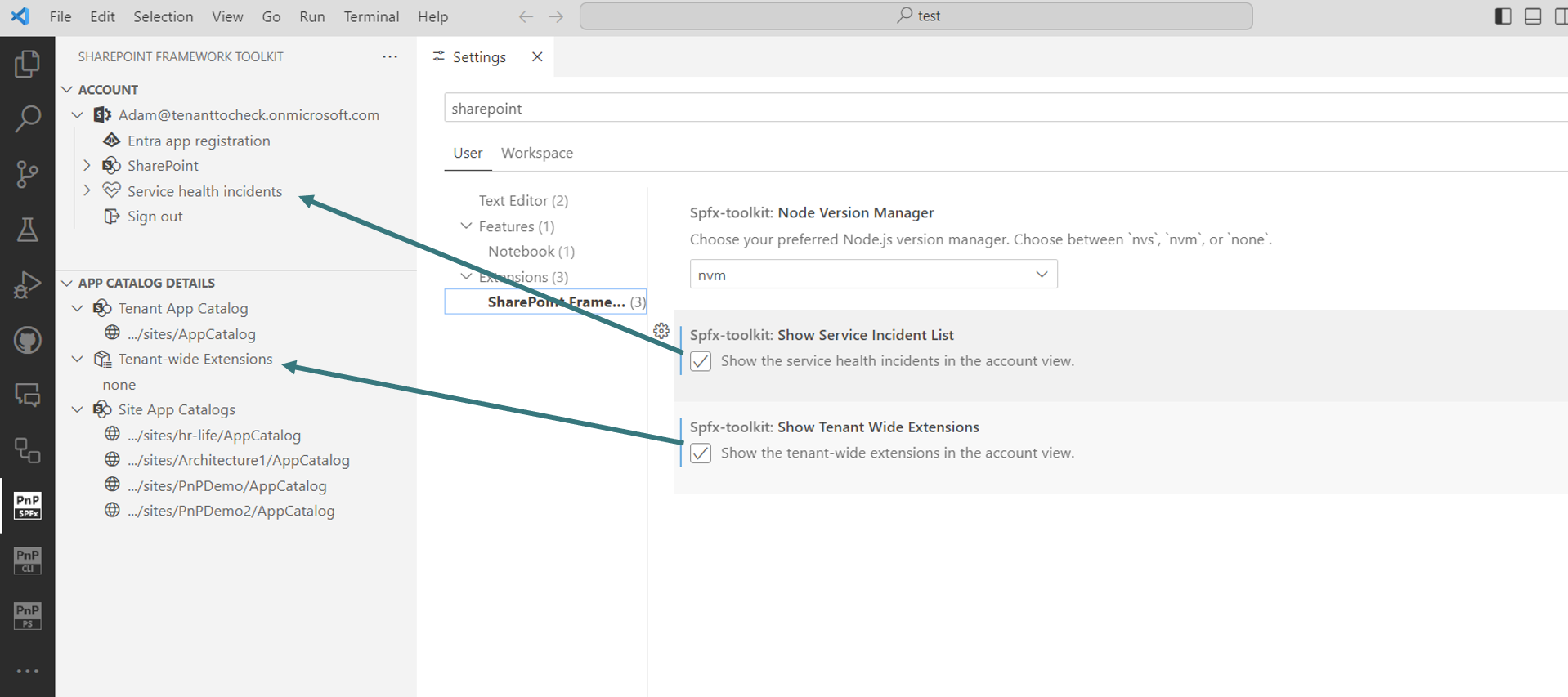
Task: Toggle primary side bar layout icon
Action: (1503, 16)
